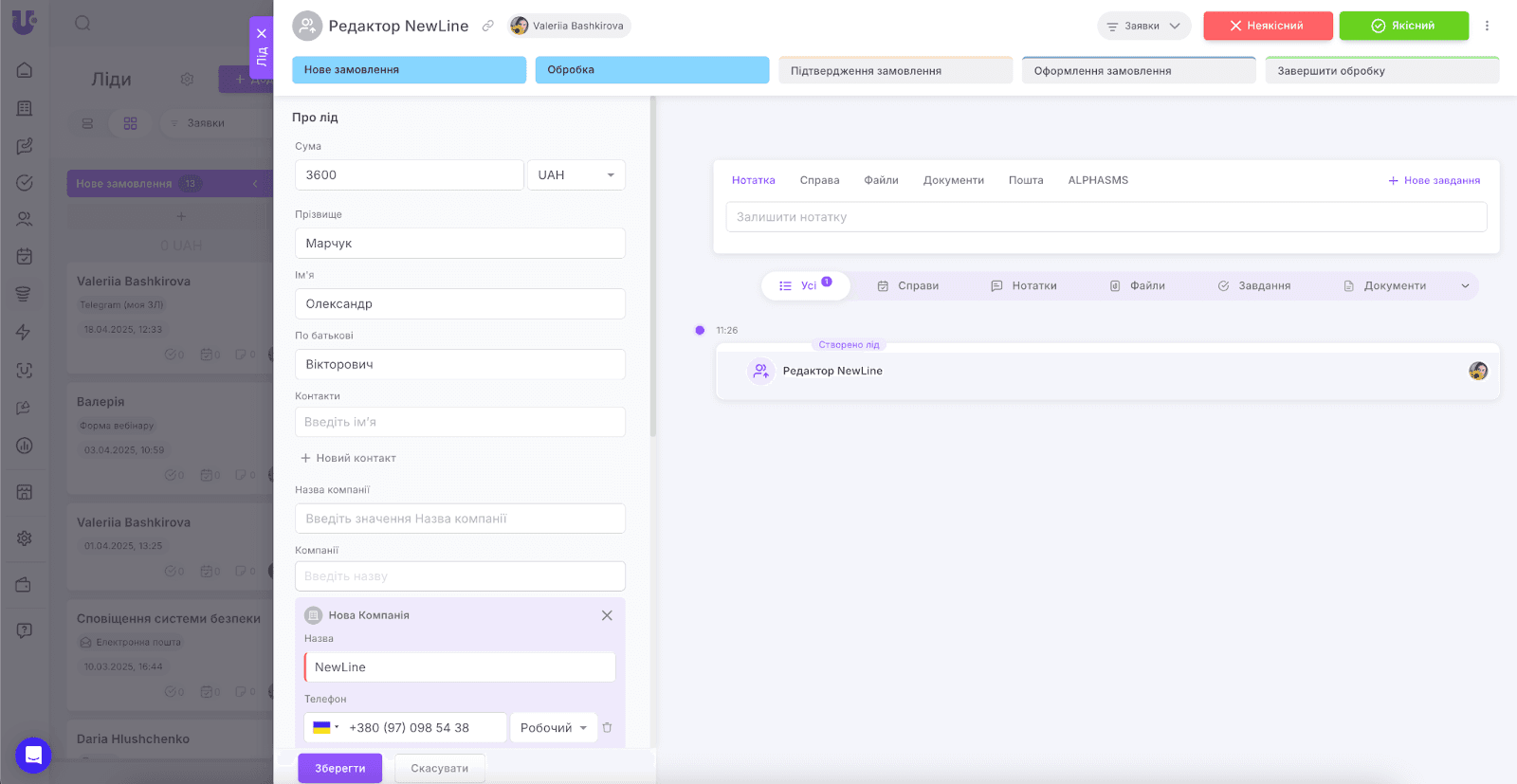The height and width of the screenshot is (784, 1517).
Task: Select the Обробка stage
Action: point(652,70)
